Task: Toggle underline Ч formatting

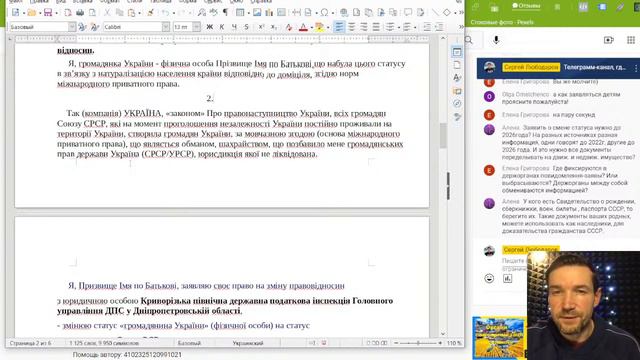Action: point(234,27)
